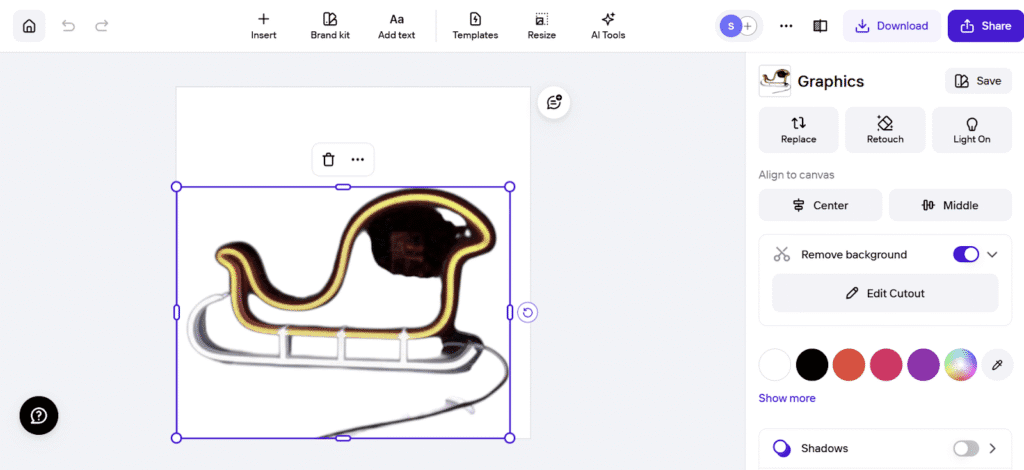
Task: Align graphic to canvas Center
Action: [820, 205]
